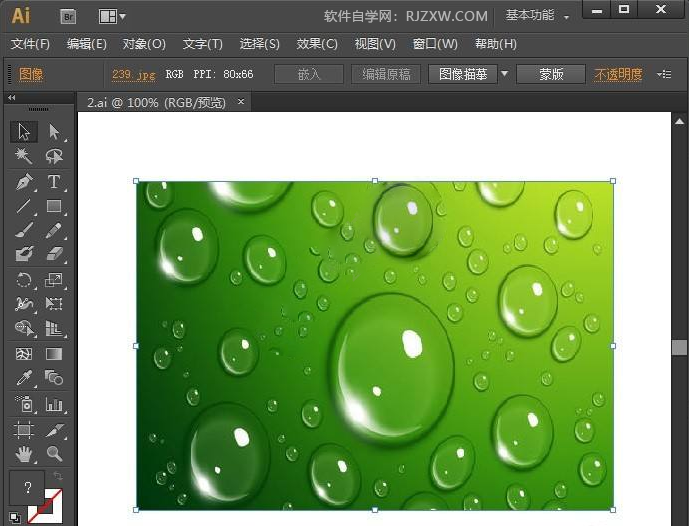
Task: Expand the 图像描摹 presets arrow
Action: [x=505, y=73]
